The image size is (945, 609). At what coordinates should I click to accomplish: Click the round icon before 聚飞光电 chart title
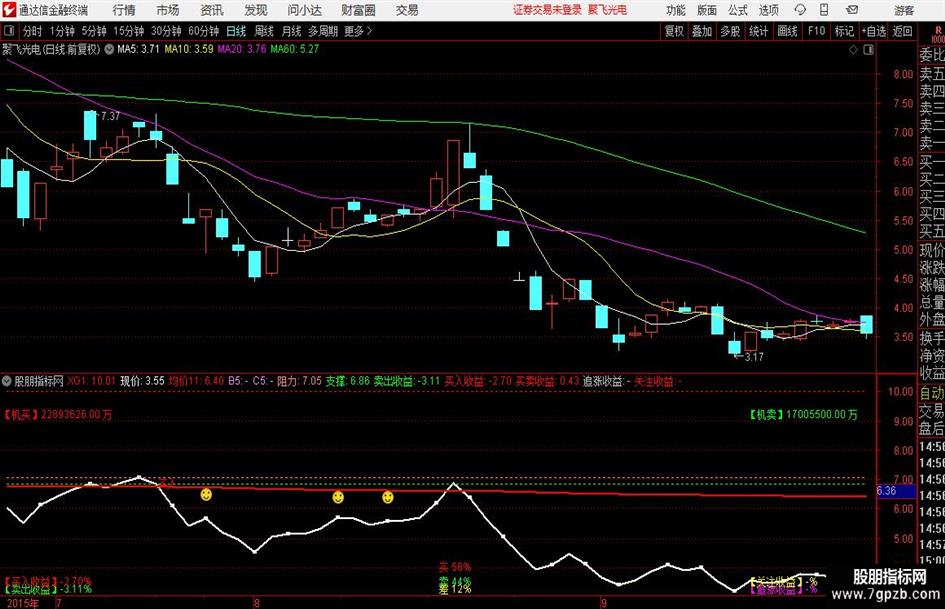tap(109, 49)
